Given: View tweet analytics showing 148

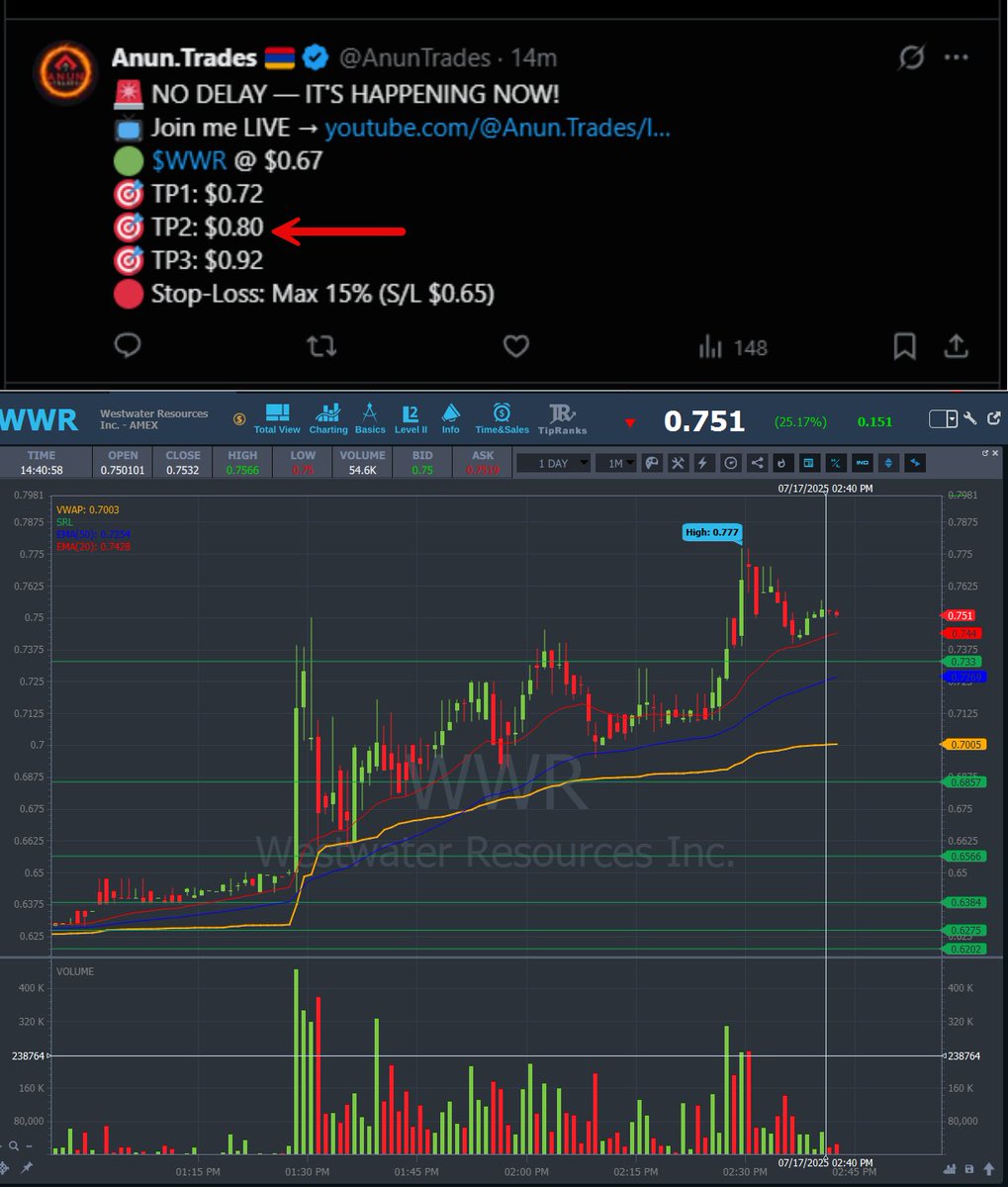Looking at the screenshot, I should coord(733,347).
